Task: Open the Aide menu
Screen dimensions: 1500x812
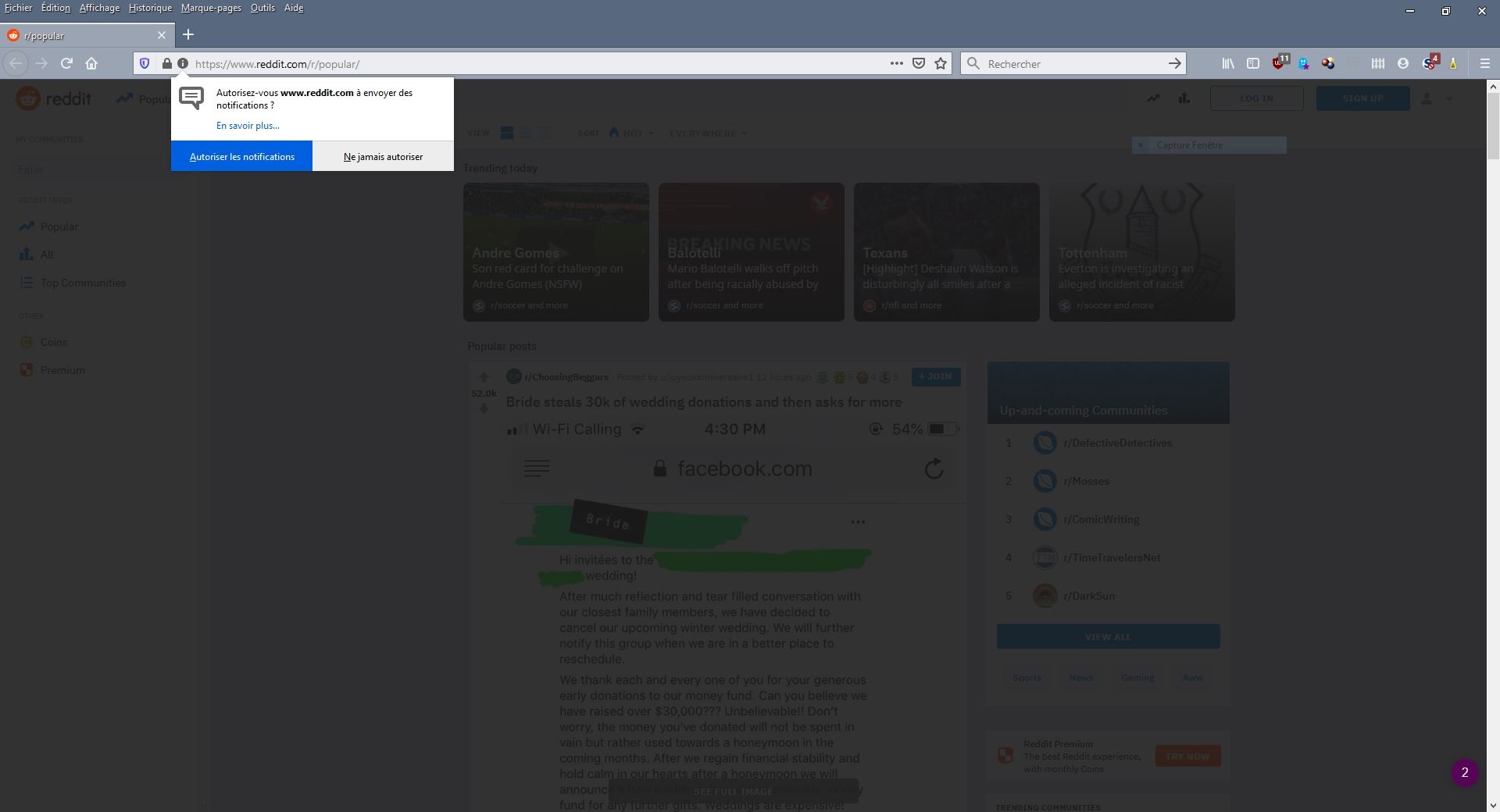Action: point(294,8)
